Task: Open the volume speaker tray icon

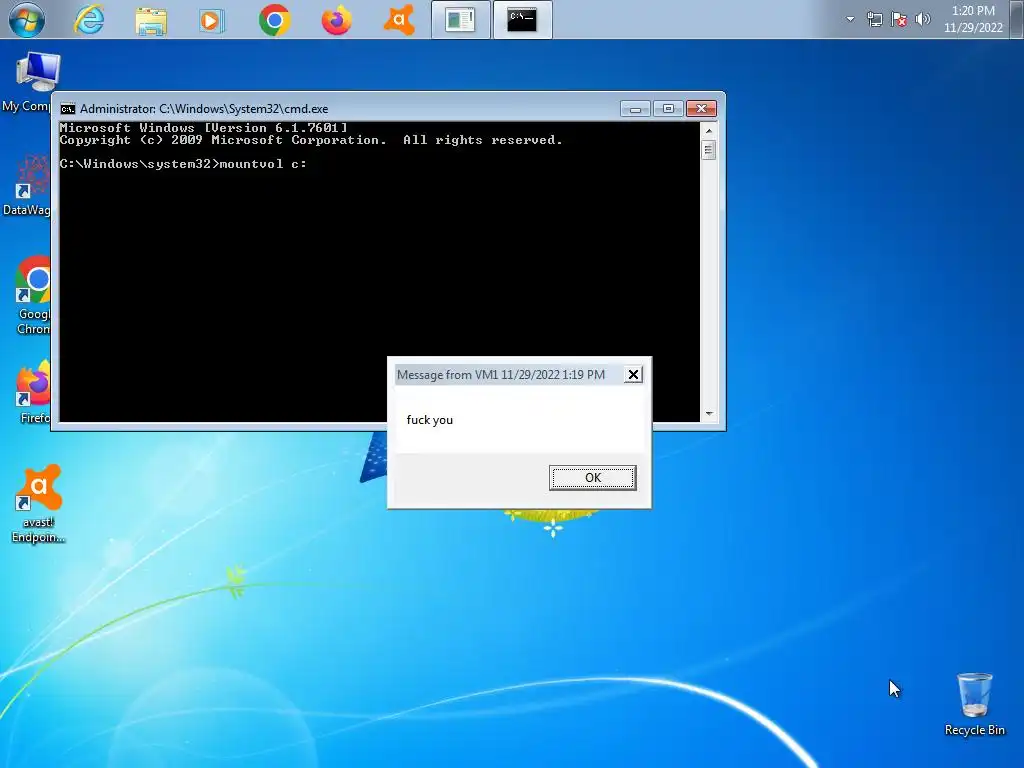Action: 923,19
